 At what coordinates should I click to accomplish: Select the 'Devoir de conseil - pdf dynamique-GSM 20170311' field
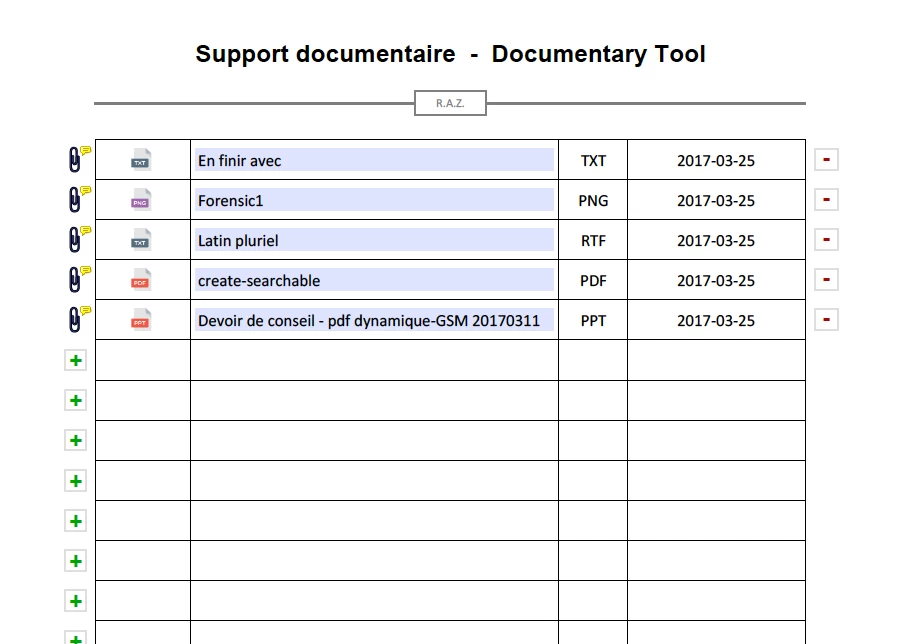click(x=374, y=320)
